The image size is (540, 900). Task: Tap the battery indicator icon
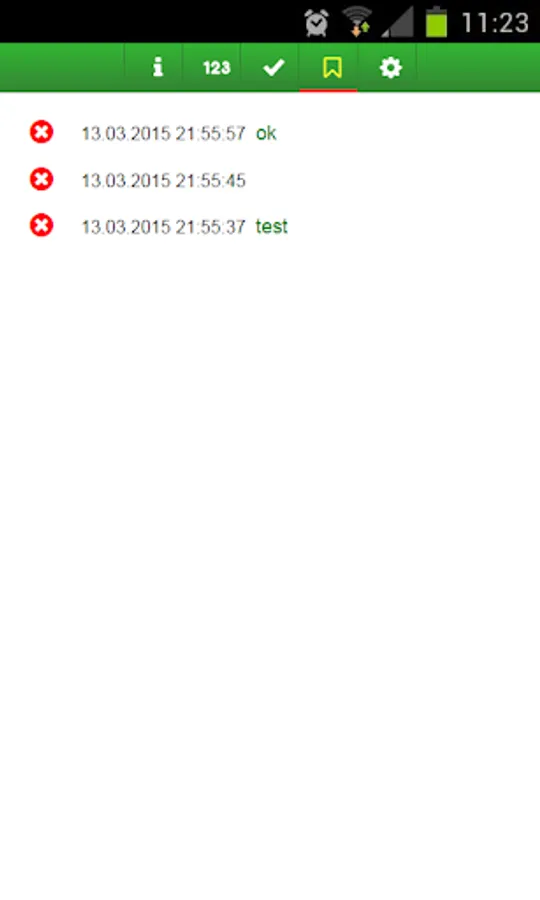pos(436,22)
